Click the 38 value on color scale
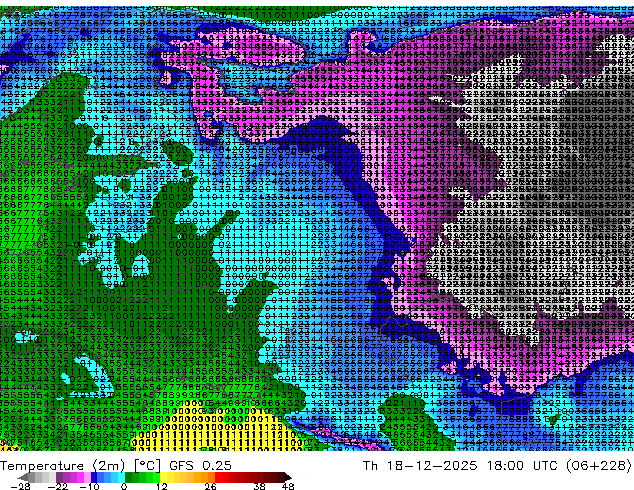 (260, 486)
